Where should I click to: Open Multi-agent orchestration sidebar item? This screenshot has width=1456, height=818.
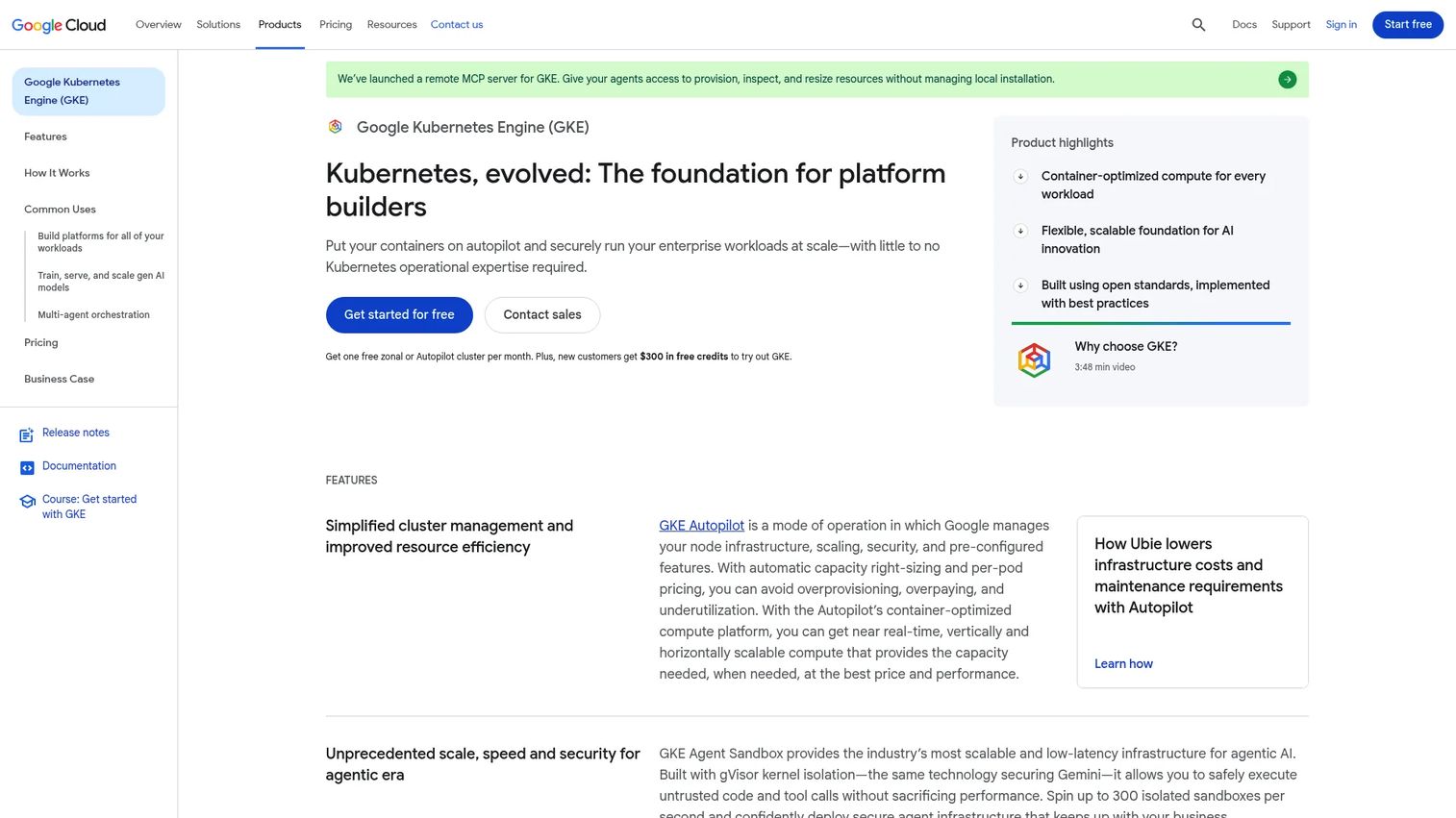[93, 315]
